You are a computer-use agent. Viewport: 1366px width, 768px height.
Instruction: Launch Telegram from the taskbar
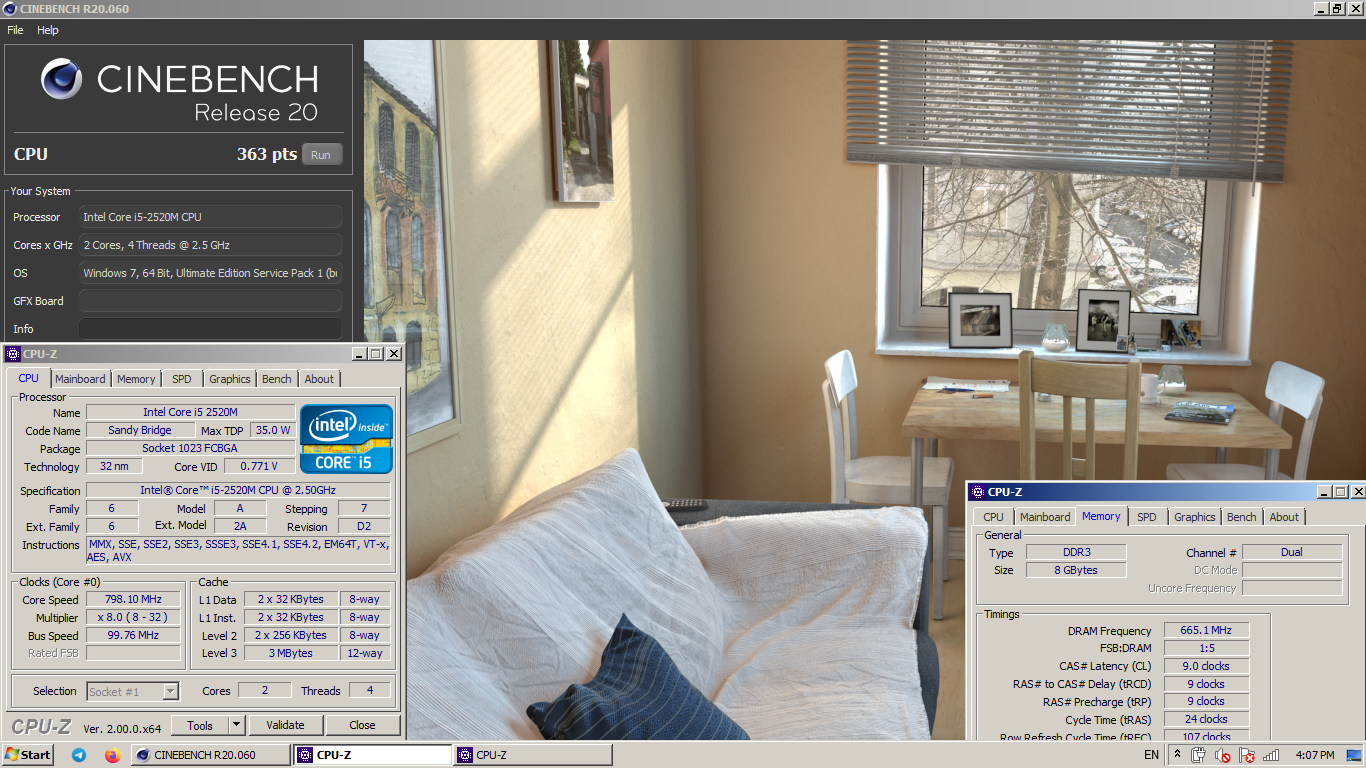[79, 755]
